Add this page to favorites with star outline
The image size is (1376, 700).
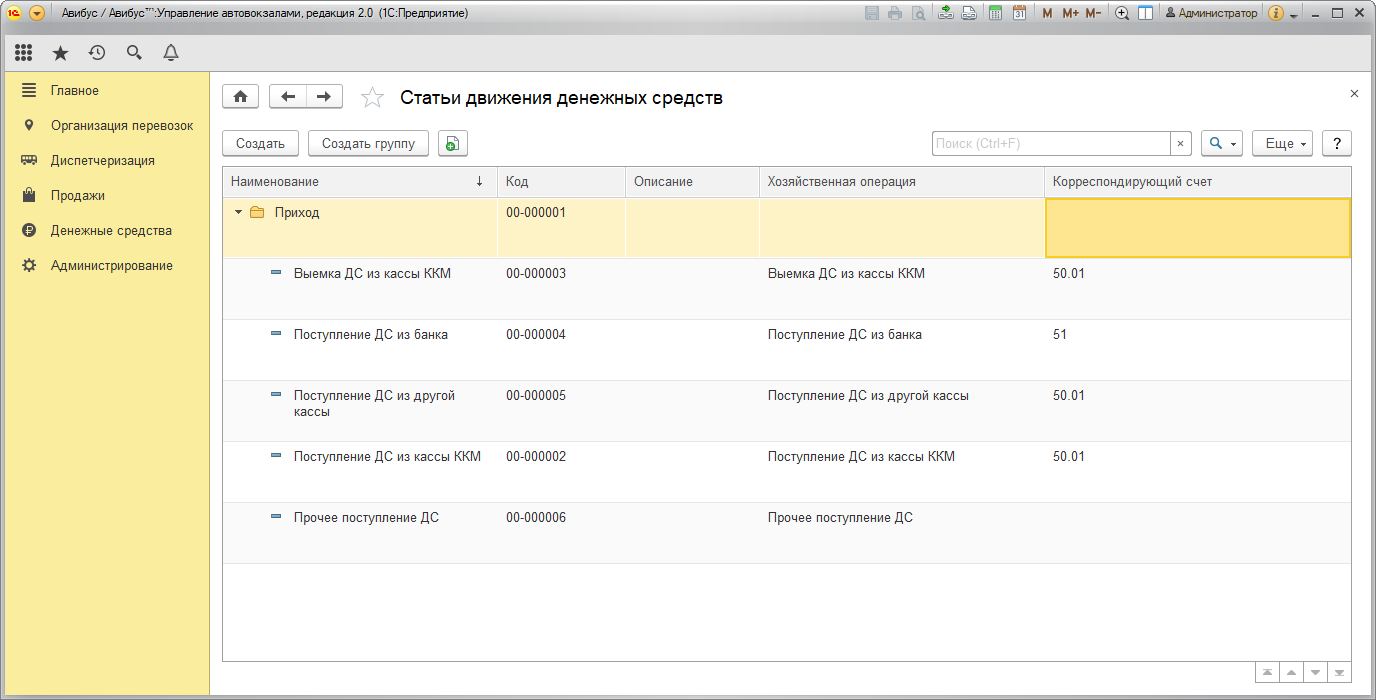[x=372, y=97]
